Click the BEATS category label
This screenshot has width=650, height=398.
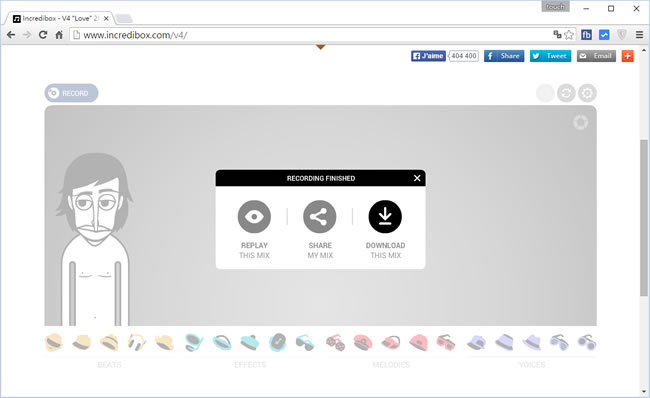point(109,364)
